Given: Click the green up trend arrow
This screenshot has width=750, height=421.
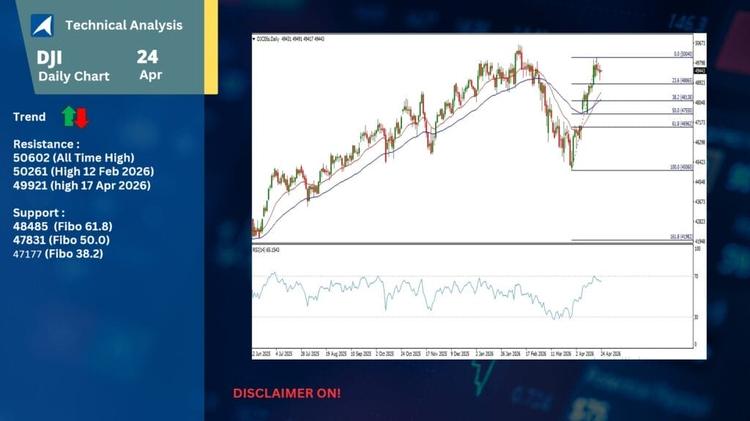Looking at the screenshot, I should click(x=69, y=117).
